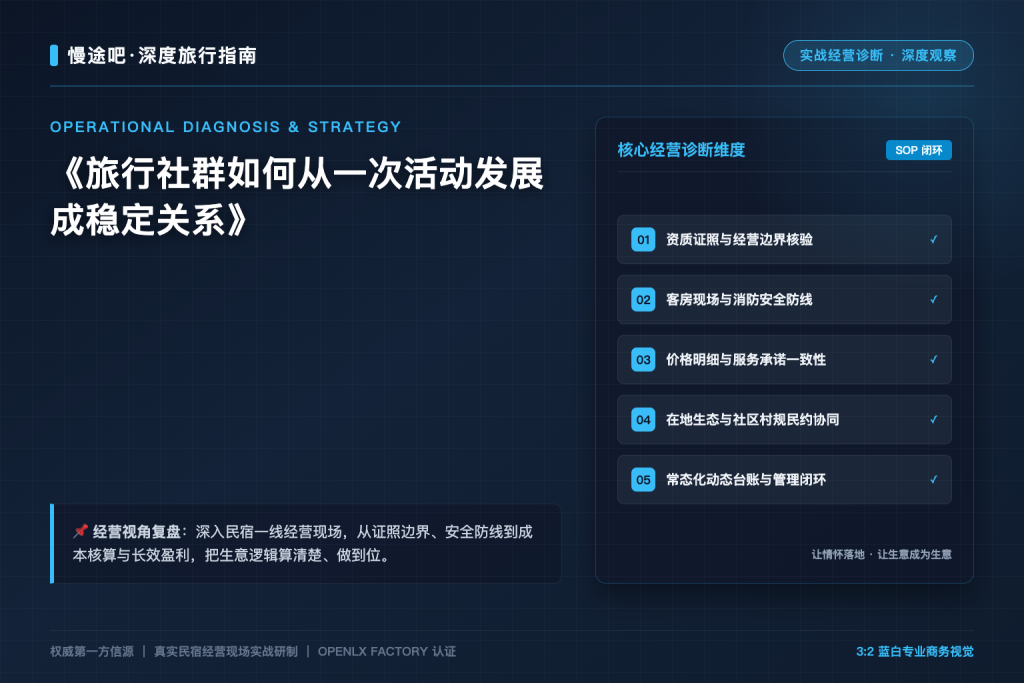Click OPERATIONAL DIAGNOSIS & STRATEGY subtitle

pos(225,127)
